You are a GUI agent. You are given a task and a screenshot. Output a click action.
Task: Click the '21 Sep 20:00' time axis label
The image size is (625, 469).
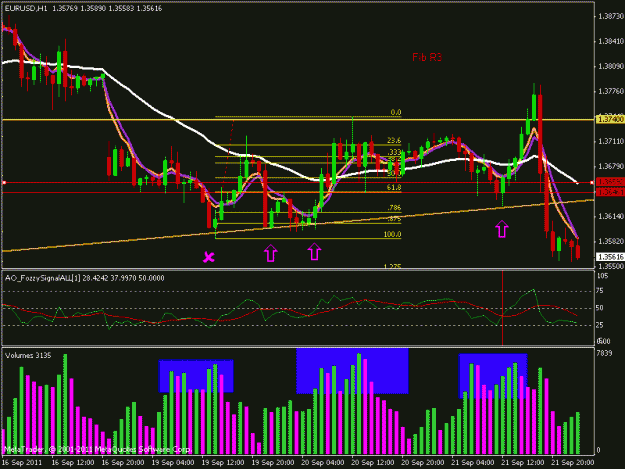572,463
